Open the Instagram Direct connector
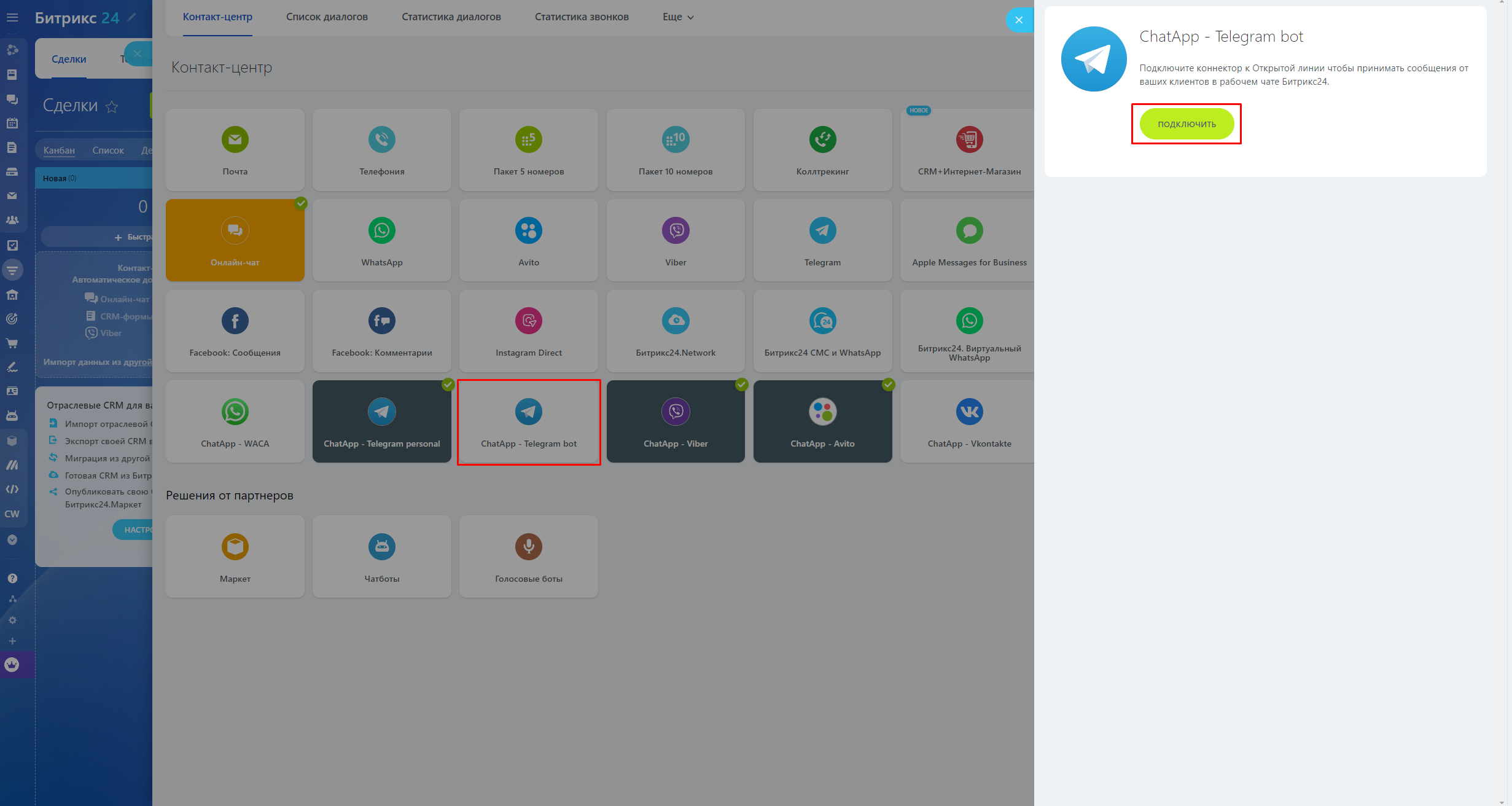The image size is (1512, 806). click(528, 331)
